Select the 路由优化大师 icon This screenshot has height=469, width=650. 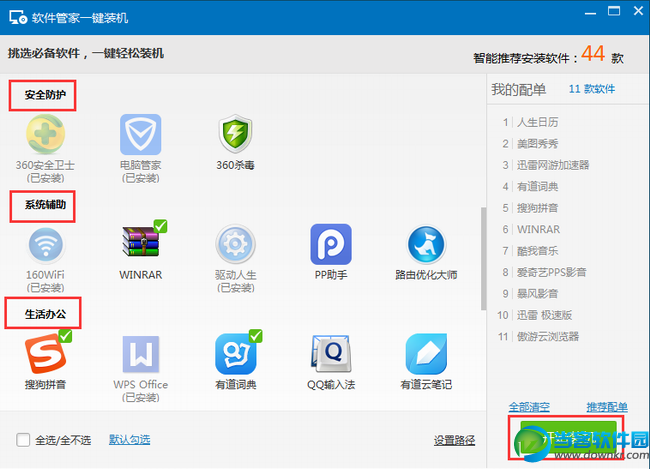click(426, 245)
